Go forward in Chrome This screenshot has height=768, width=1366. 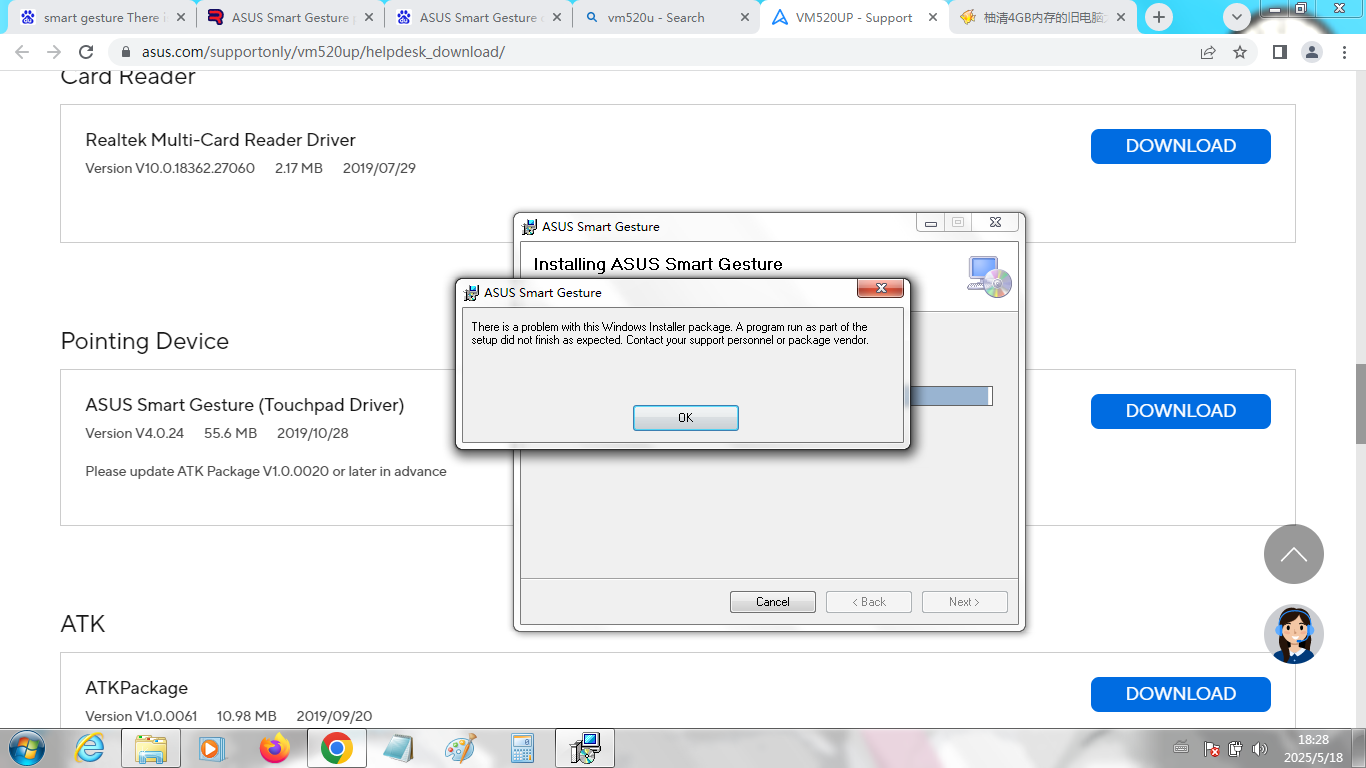[x=54, y=52]
